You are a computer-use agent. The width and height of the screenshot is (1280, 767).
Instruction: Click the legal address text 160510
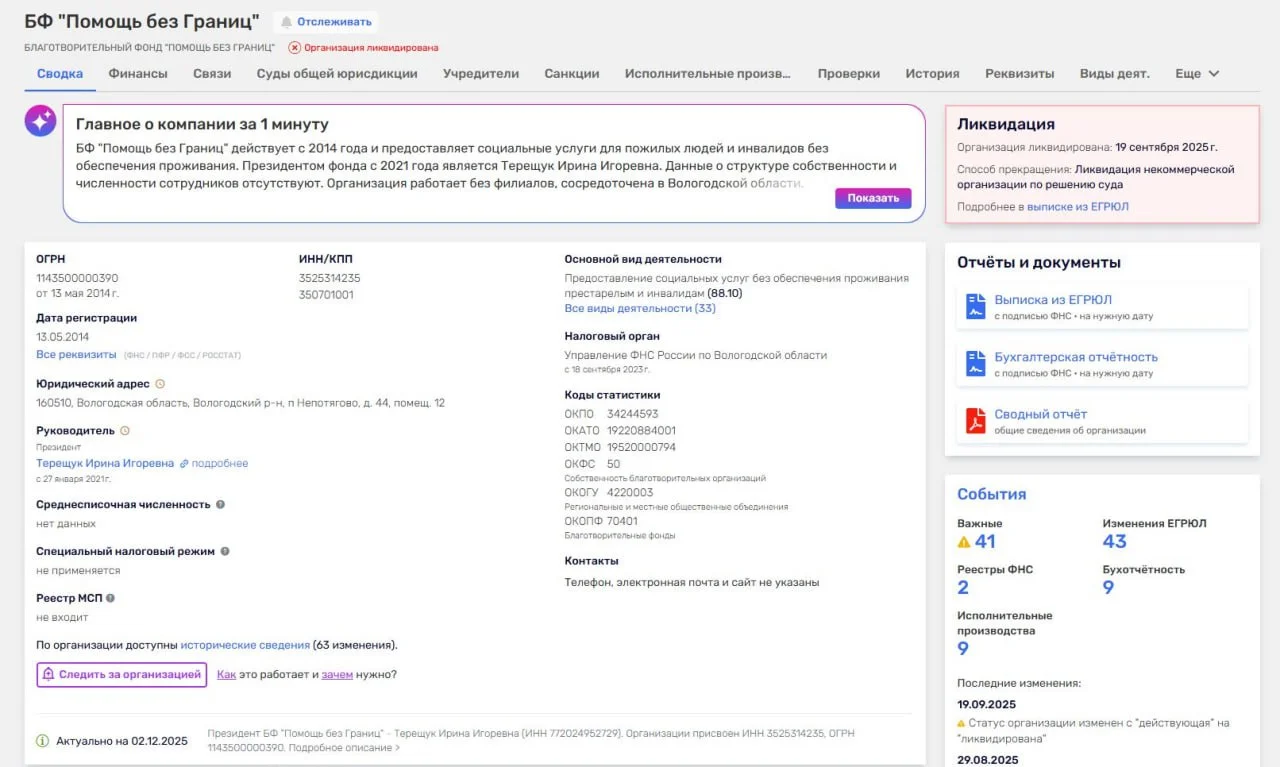pyautogui.click(x=240, y=403)
